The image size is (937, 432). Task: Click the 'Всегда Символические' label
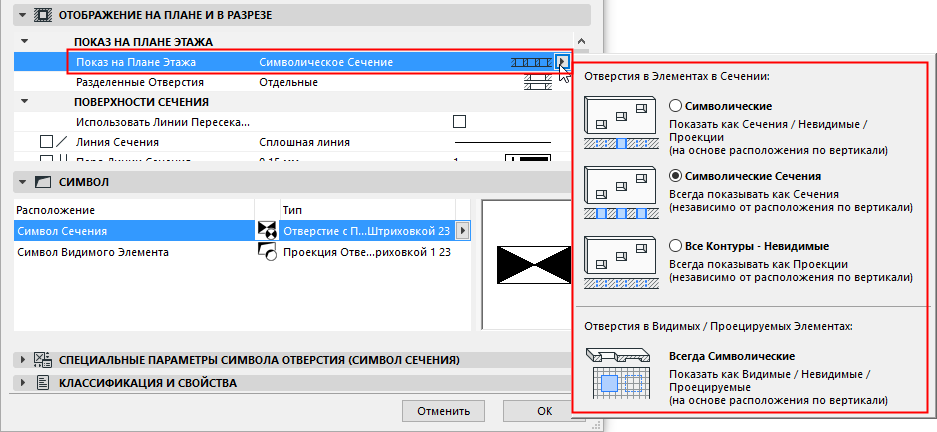(732, 356)
